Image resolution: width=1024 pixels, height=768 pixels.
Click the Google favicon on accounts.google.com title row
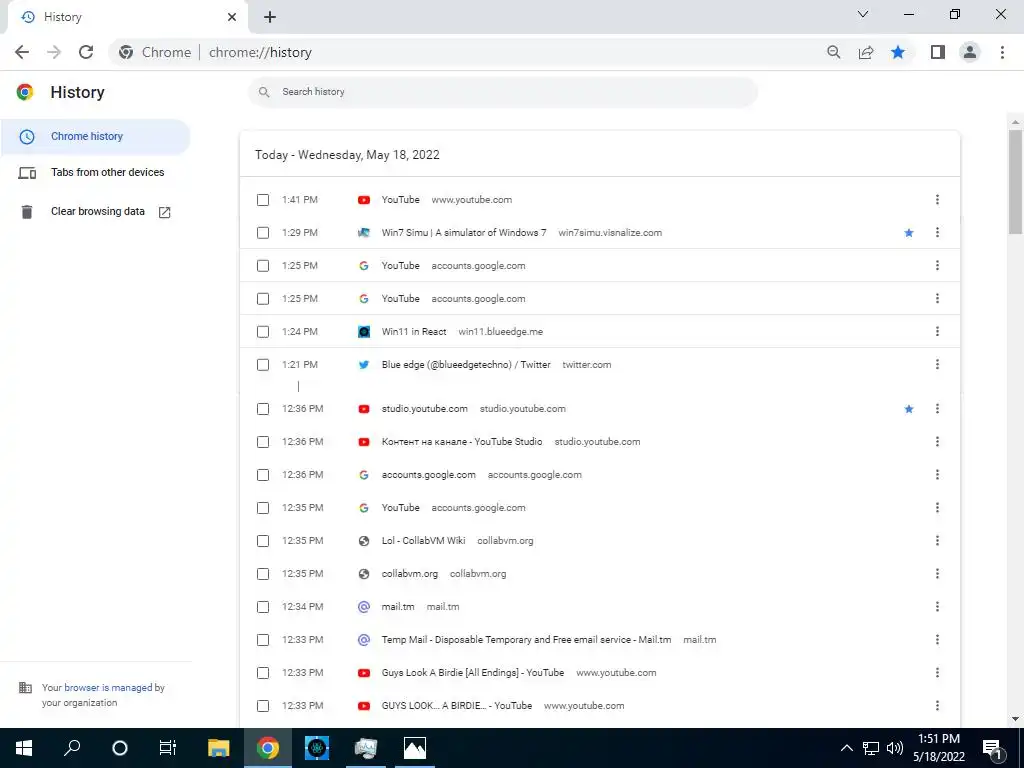(x=364, y=475)
